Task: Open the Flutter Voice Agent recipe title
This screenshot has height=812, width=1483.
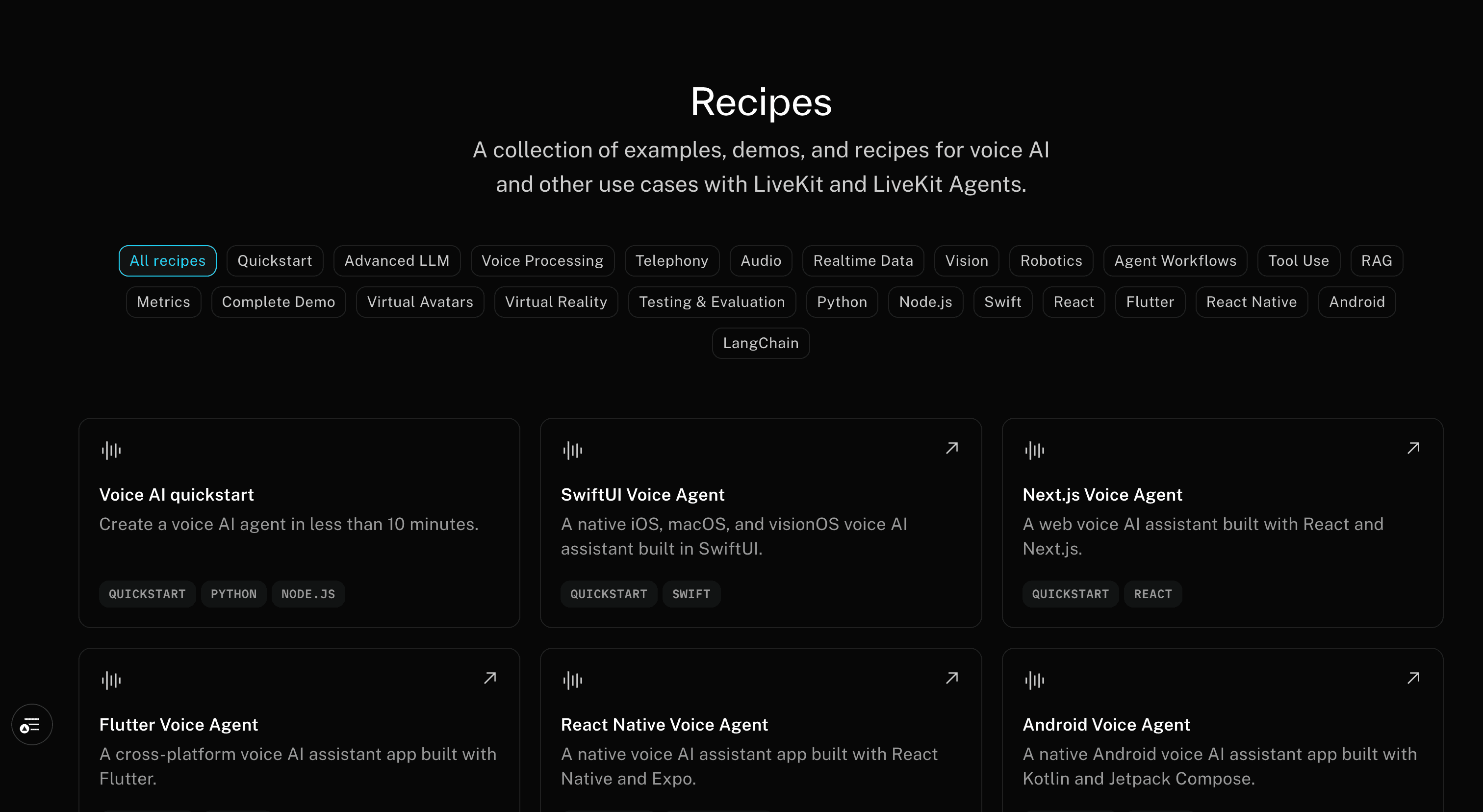Action: pos(179,725)
